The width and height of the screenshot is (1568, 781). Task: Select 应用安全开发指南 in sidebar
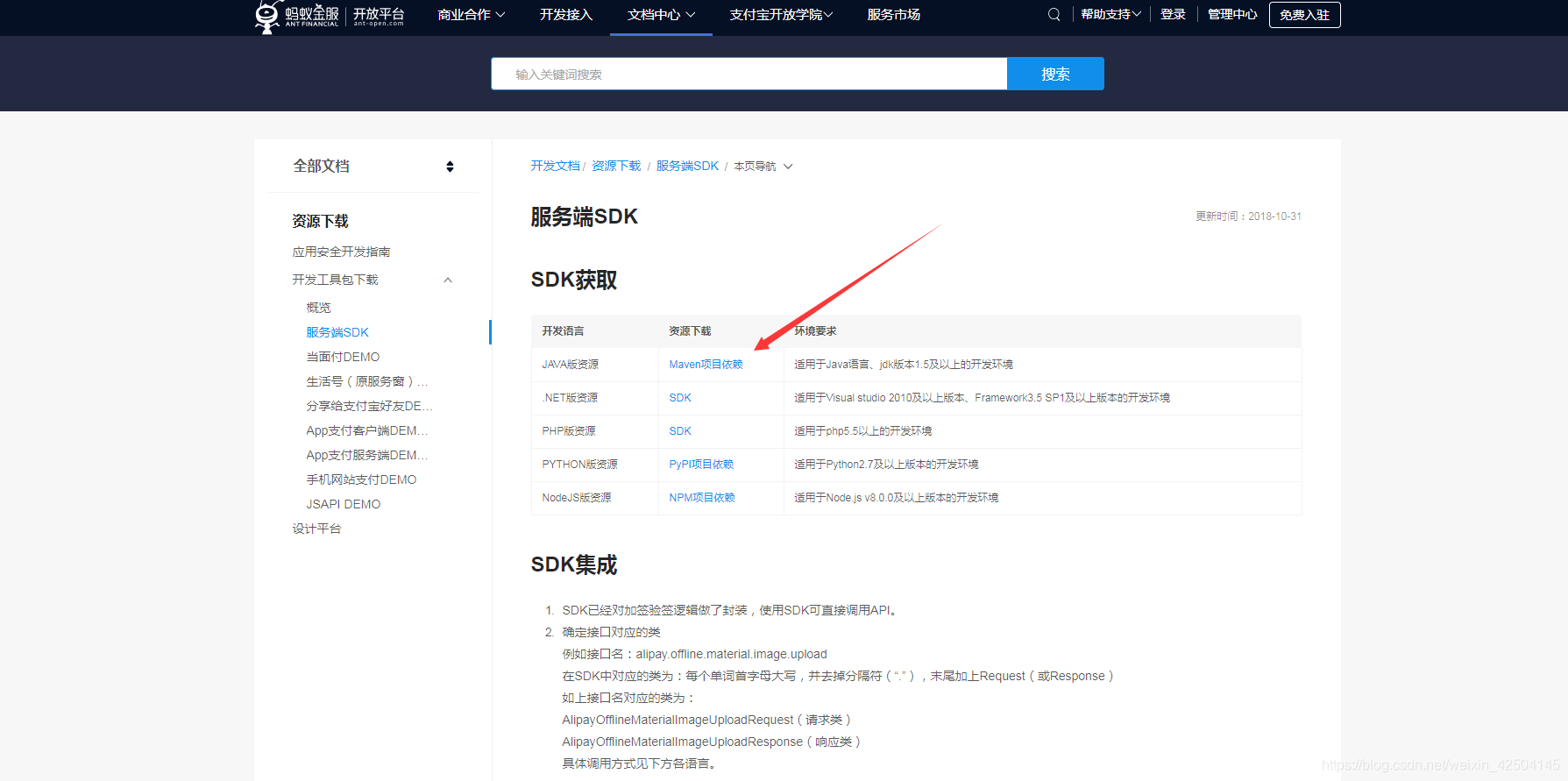(x=341, y=252)
